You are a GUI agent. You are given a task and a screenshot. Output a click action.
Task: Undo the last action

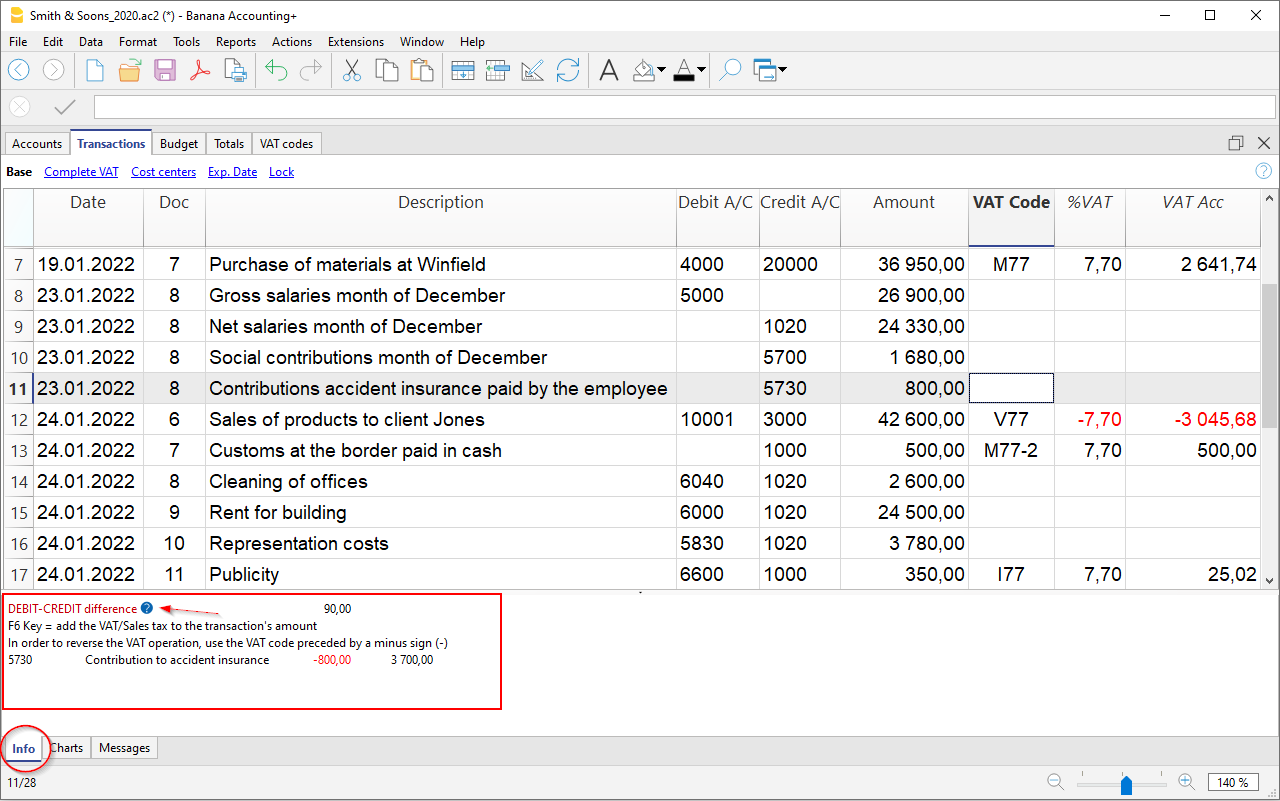click(276, 70)
